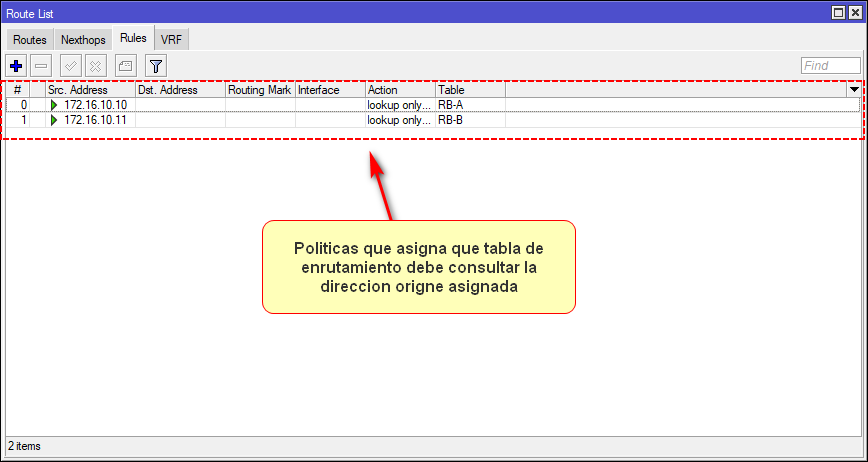Click the checkmark Enable rule icon
868x462 pixels.
pyautogui.click(x=71, y=66)
